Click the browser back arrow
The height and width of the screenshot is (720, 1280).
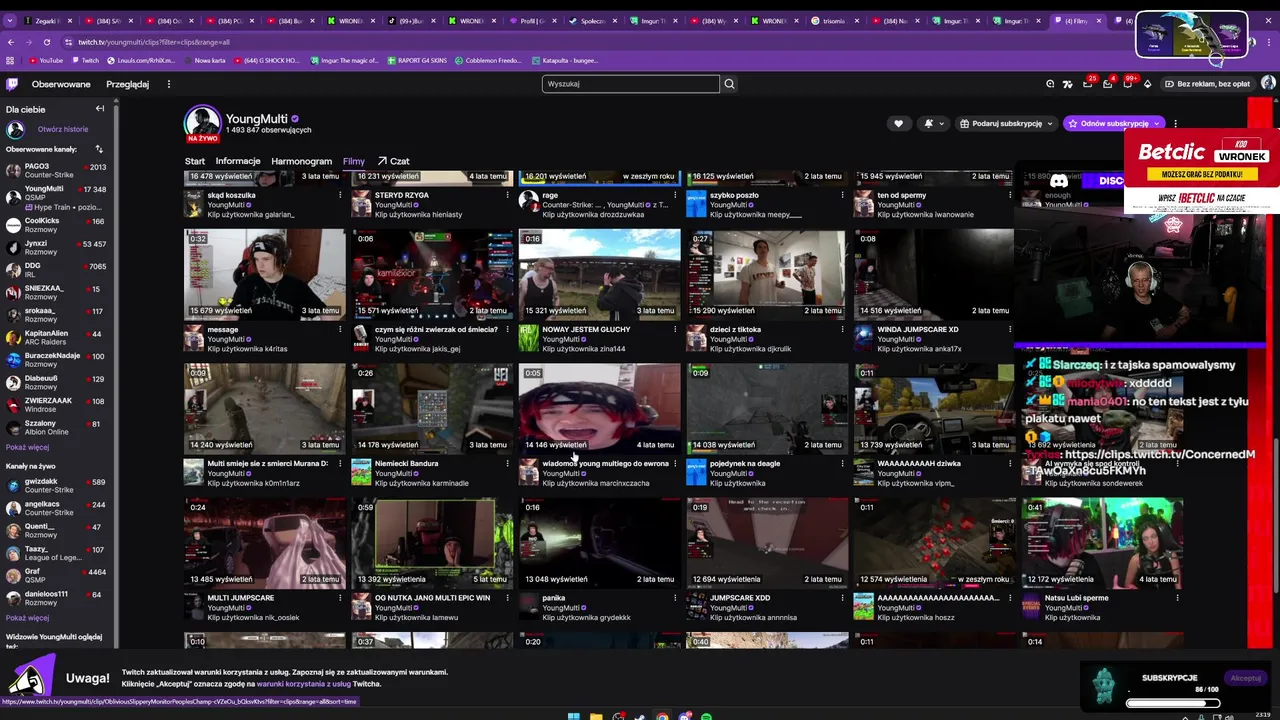[11, 42]
